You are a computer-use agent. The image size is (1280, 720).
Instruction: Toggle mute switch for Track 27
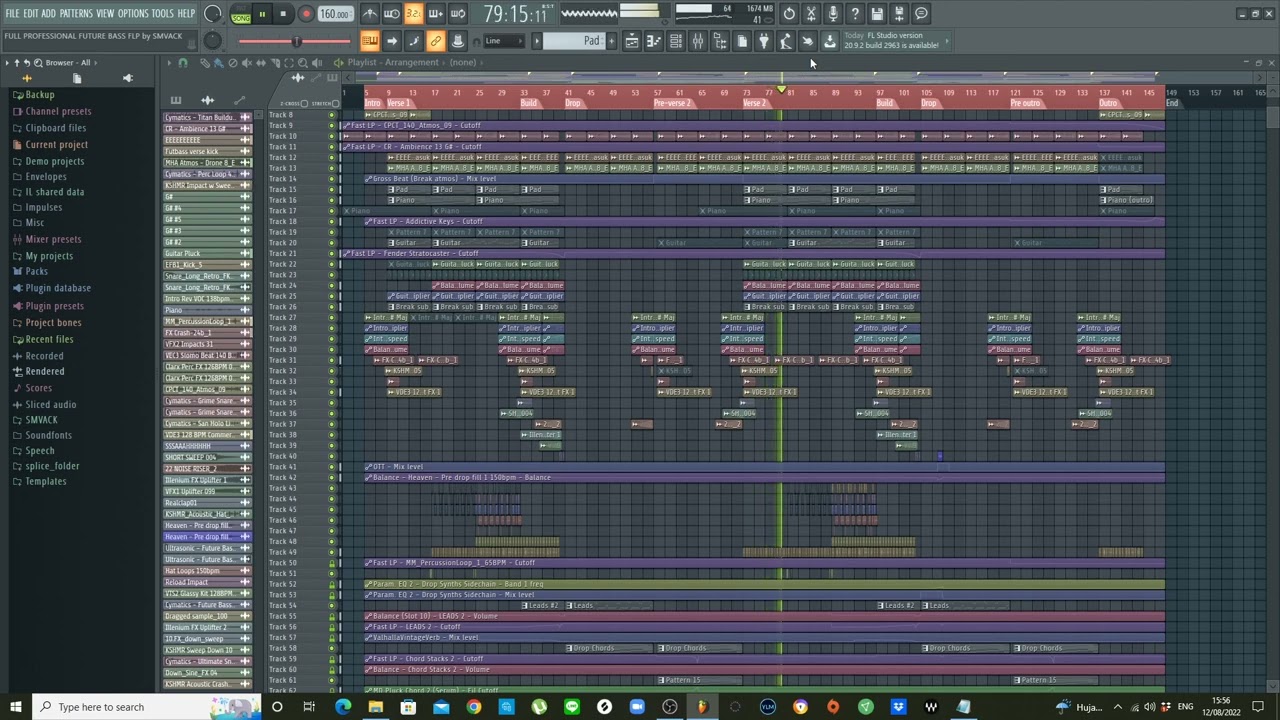332,318
